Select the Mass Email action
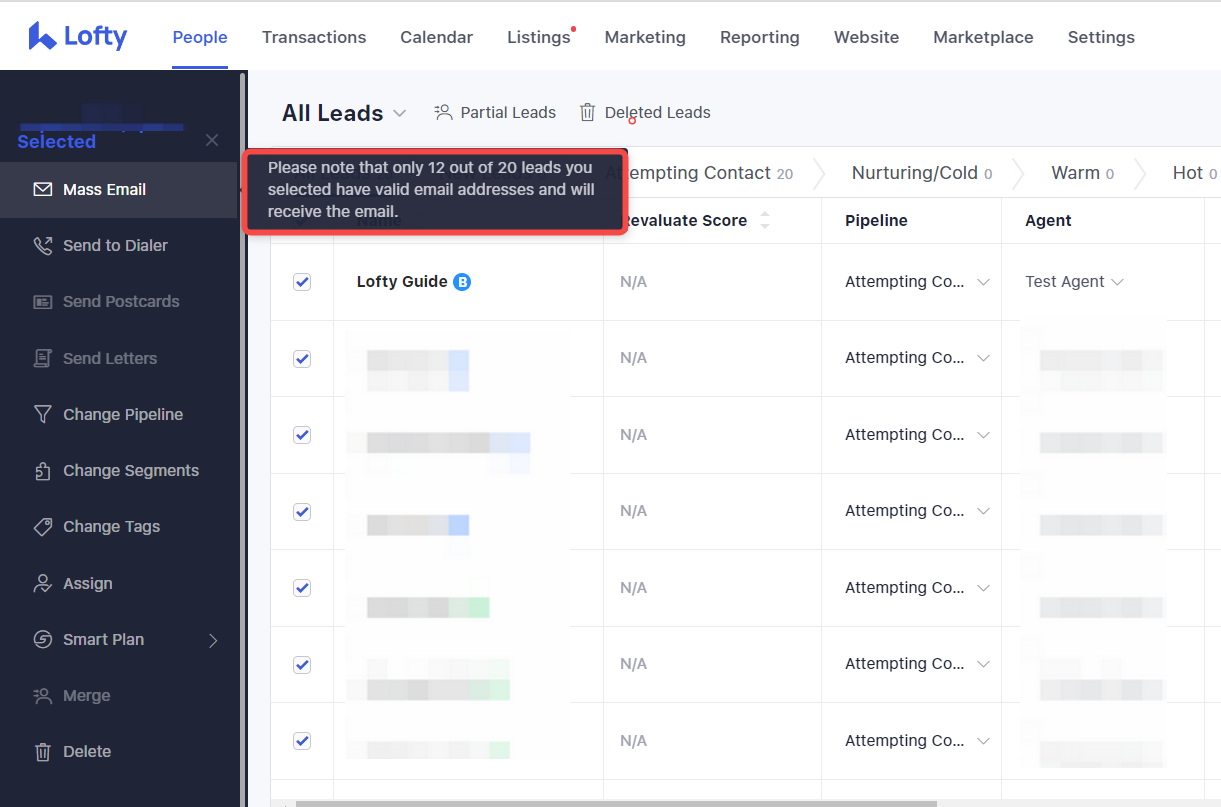Viewport: 1221px width, 807px height. [118, 189]
